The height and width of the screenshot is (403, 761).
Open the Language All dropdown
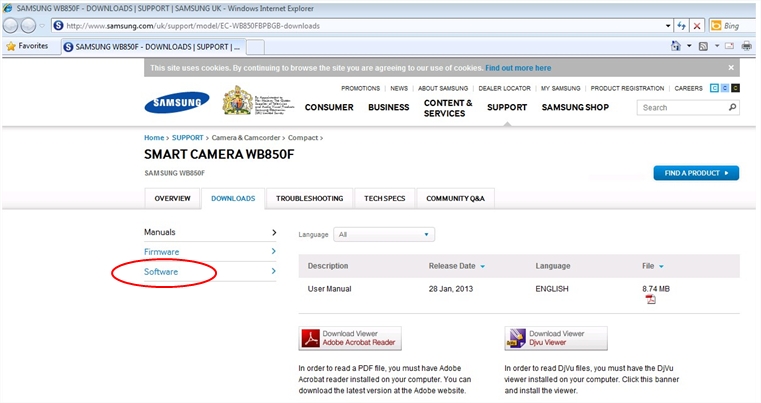(x=384, y=235)
